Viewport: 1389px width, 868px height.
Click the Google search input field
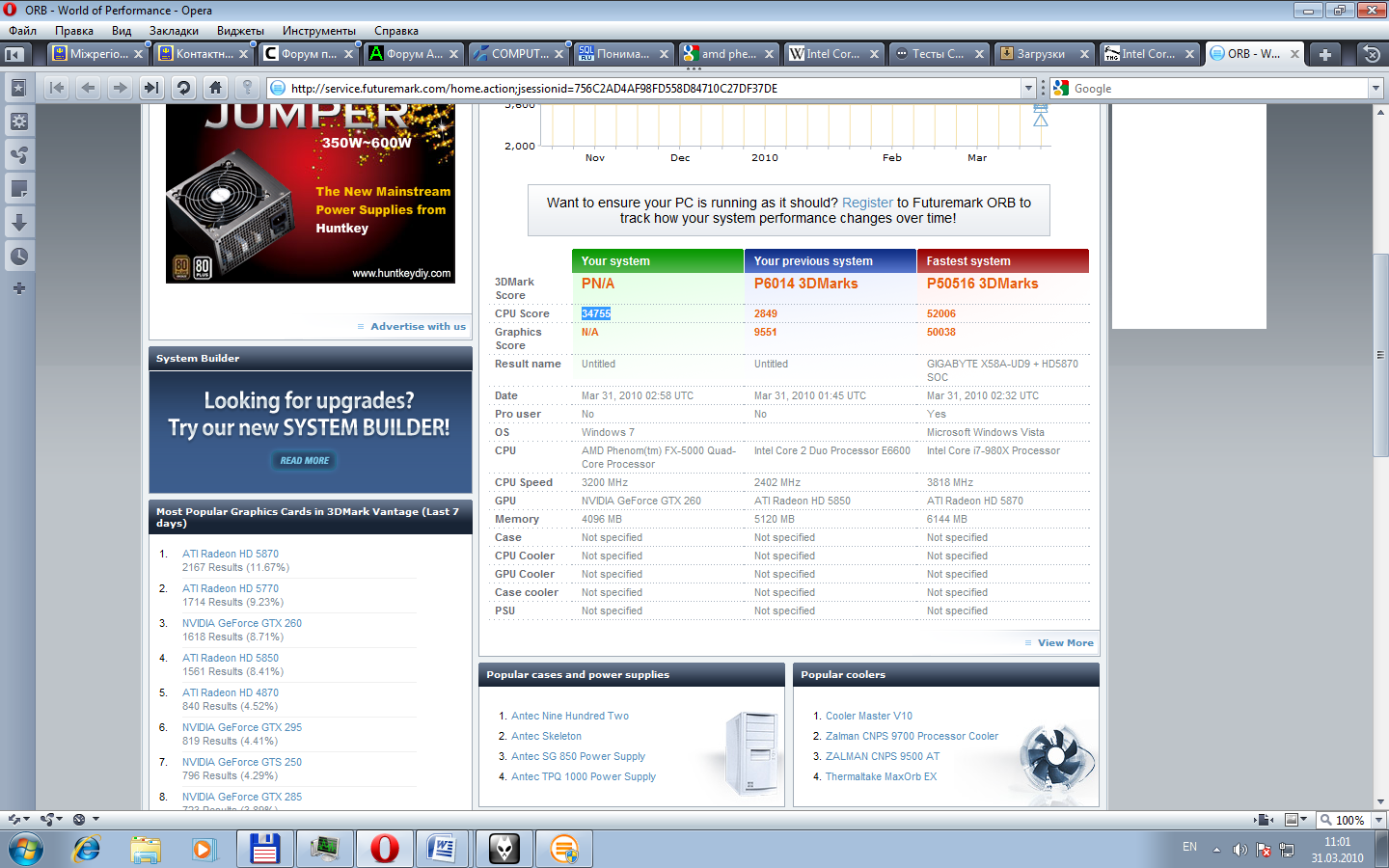click(x=1219, y=89)
